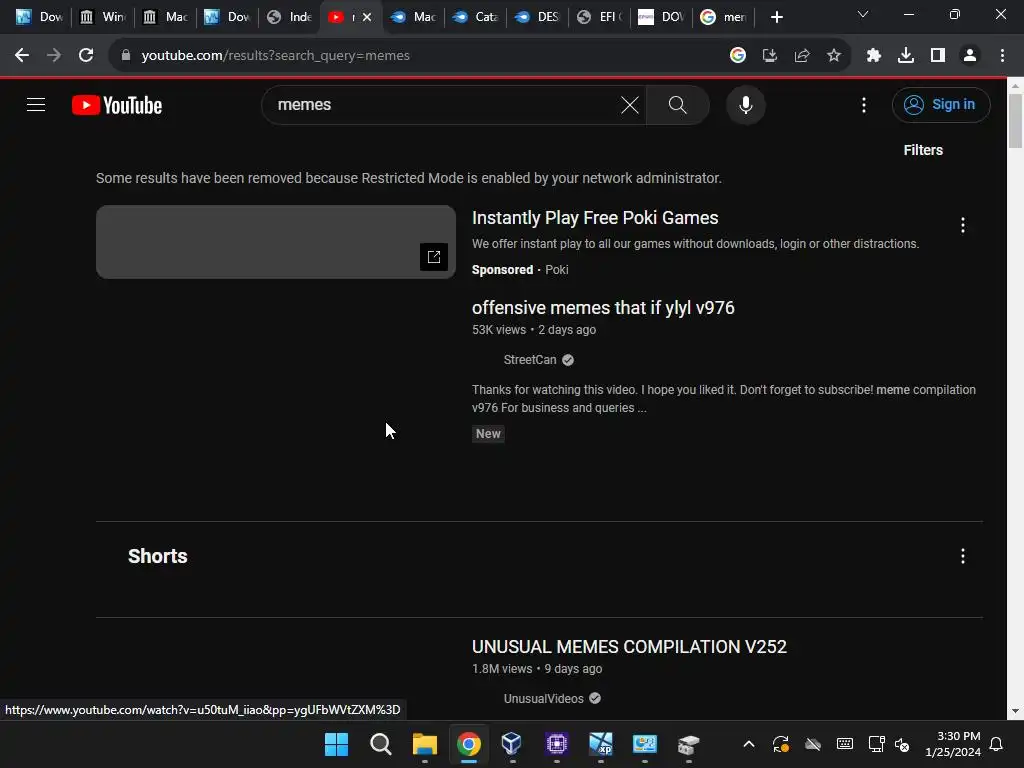Open the Windows Start menu

pos(336,744)
